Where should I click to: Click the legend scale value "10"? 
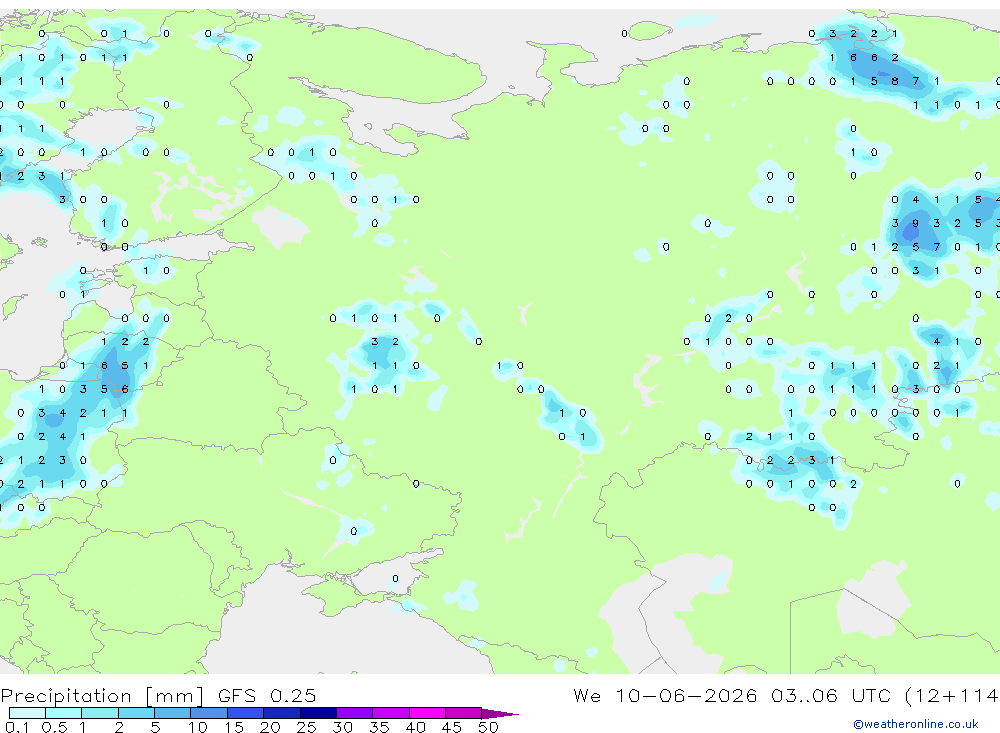(198, 727)
